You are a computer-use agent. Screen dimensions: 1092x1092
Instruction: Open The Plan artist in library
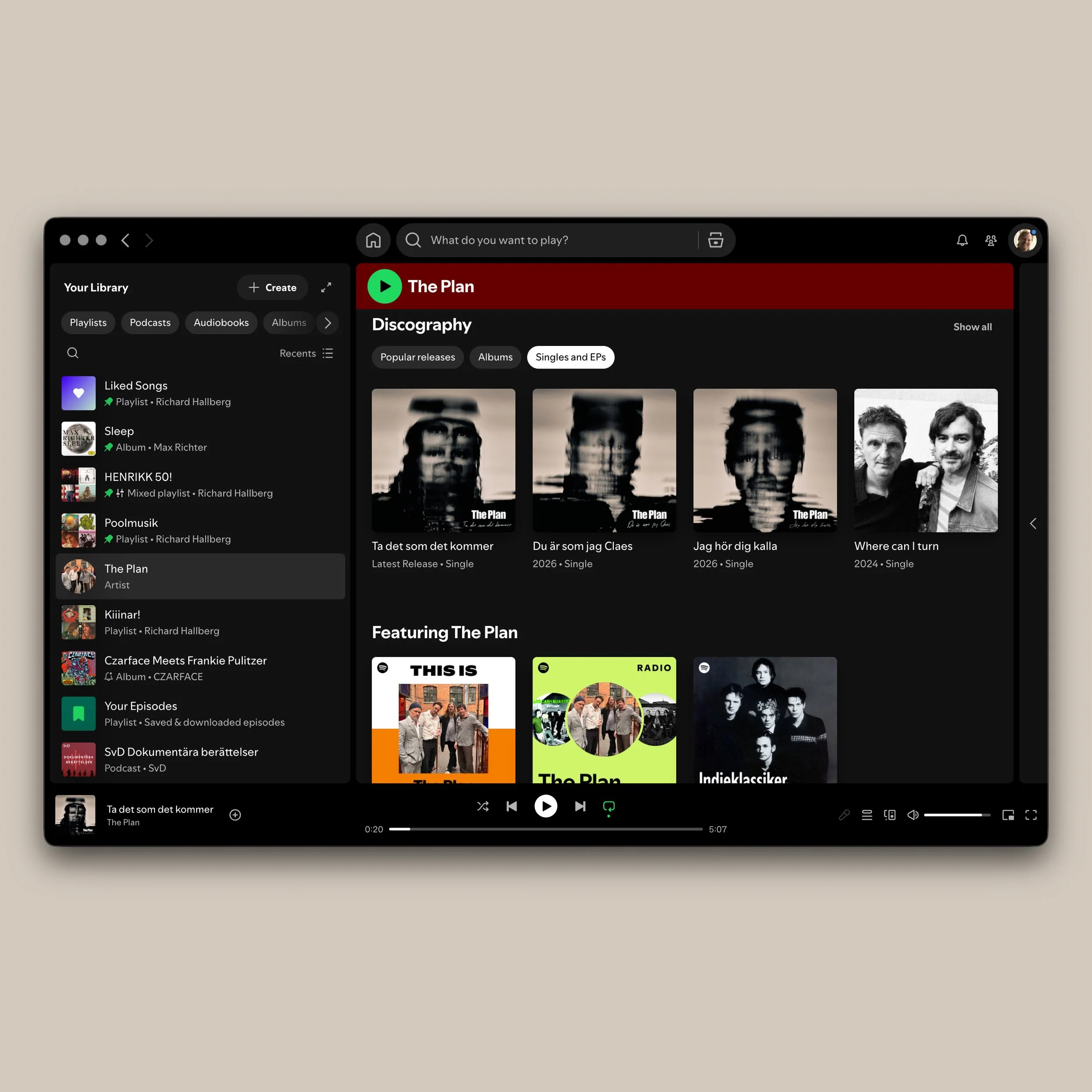(200, 577)
